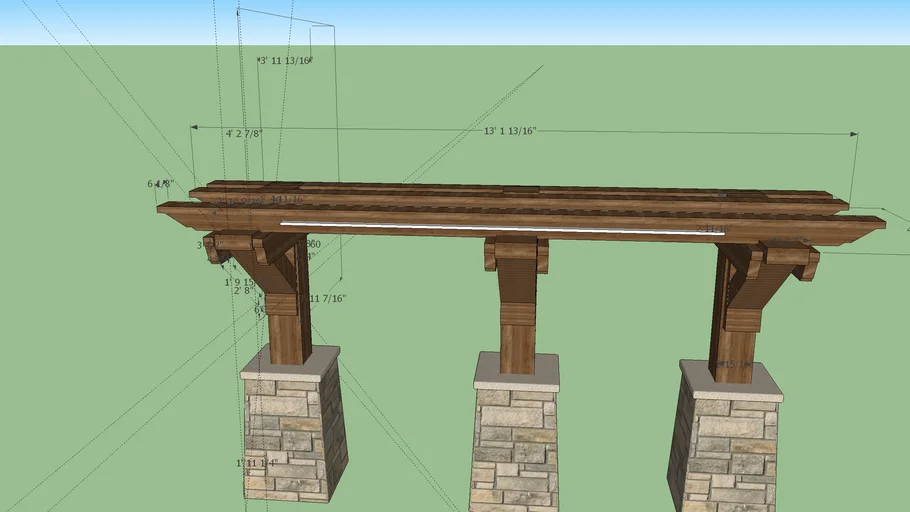The width and height of the screenshot is (910, 512).
Task: Select the middle stone pier base
Action: [514, 448]
